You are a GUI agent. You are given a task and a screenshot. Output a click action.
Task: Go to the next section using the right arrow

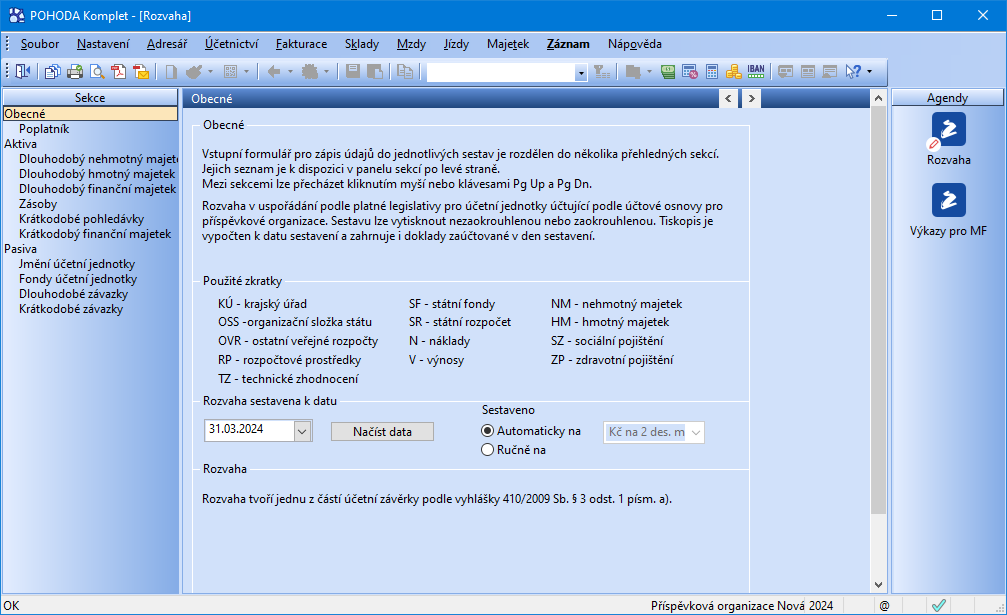click(x=750, y=98)
